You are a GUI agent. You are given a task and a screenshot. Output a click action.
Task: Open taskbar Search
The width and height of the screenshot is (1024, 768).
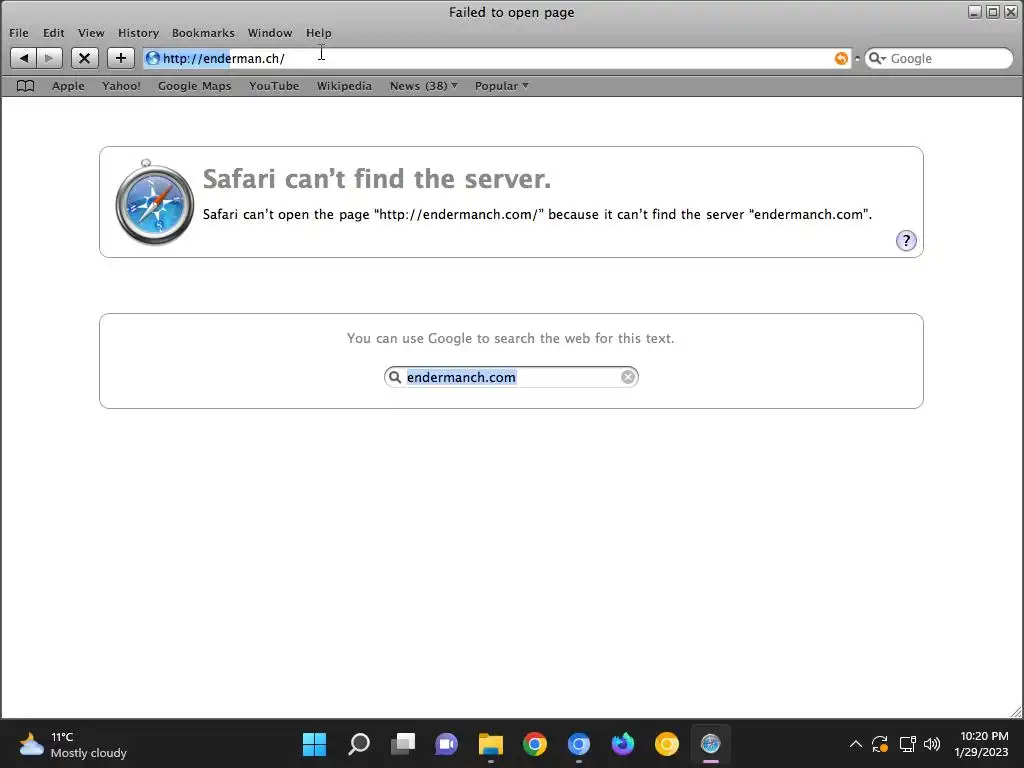[x=359, y=744]
